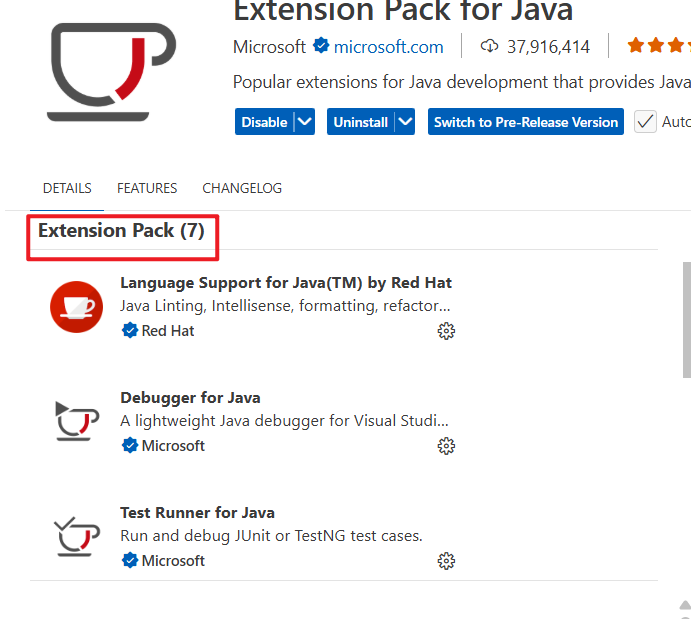The height and width of the screenshot is (619, 691).
Task: Click Red Hat verified publisher badge
Action: pos(130,330)
